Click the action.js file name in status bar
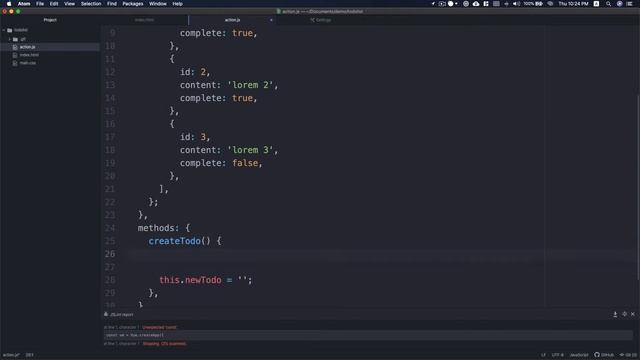 (x=11, y=355)
